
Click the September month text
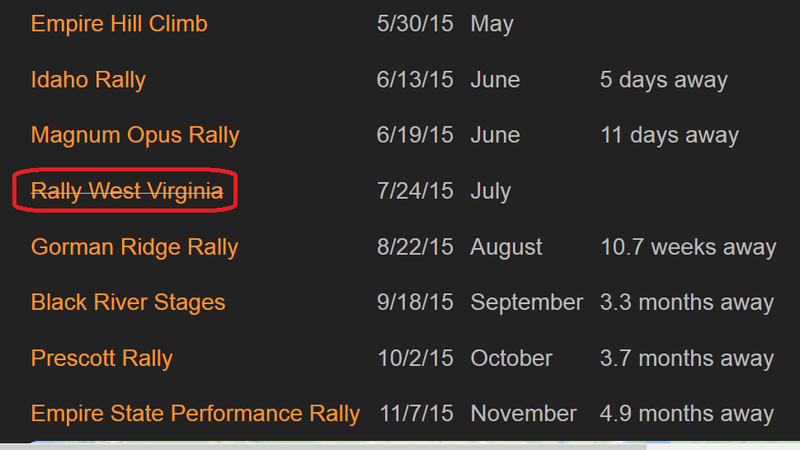[527, 303]
